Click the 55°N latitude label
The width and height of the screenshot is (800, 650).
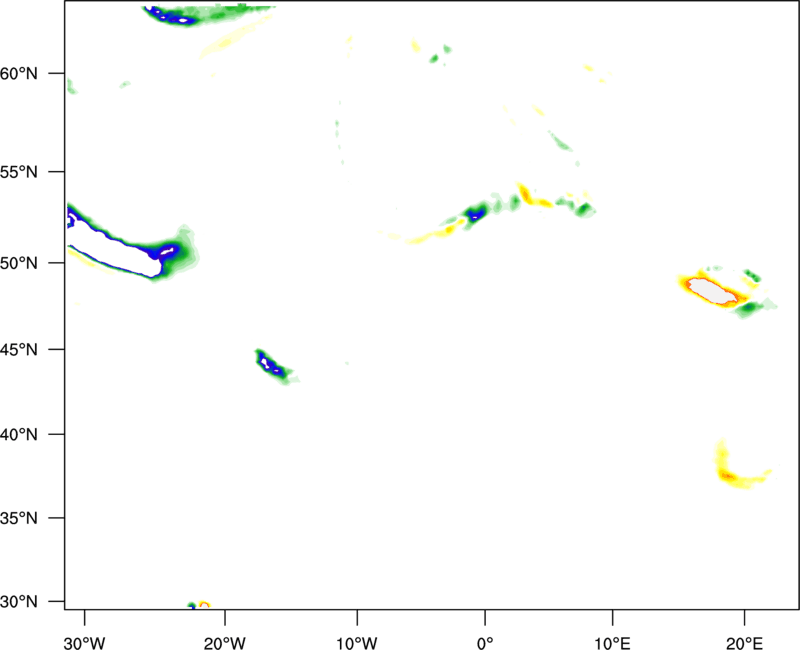click(19, 172)
